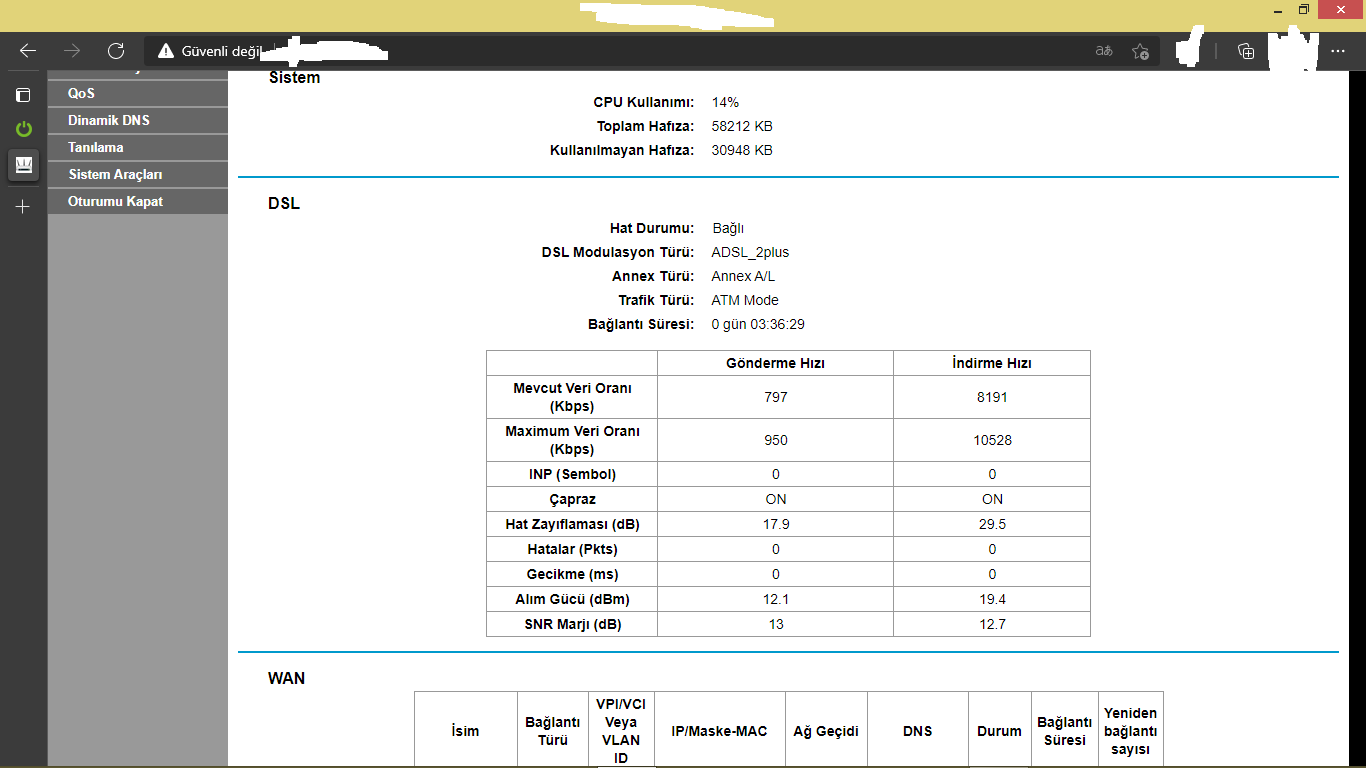
Task: Click connection time 0 gün 03:36:29
Action: 758,324
